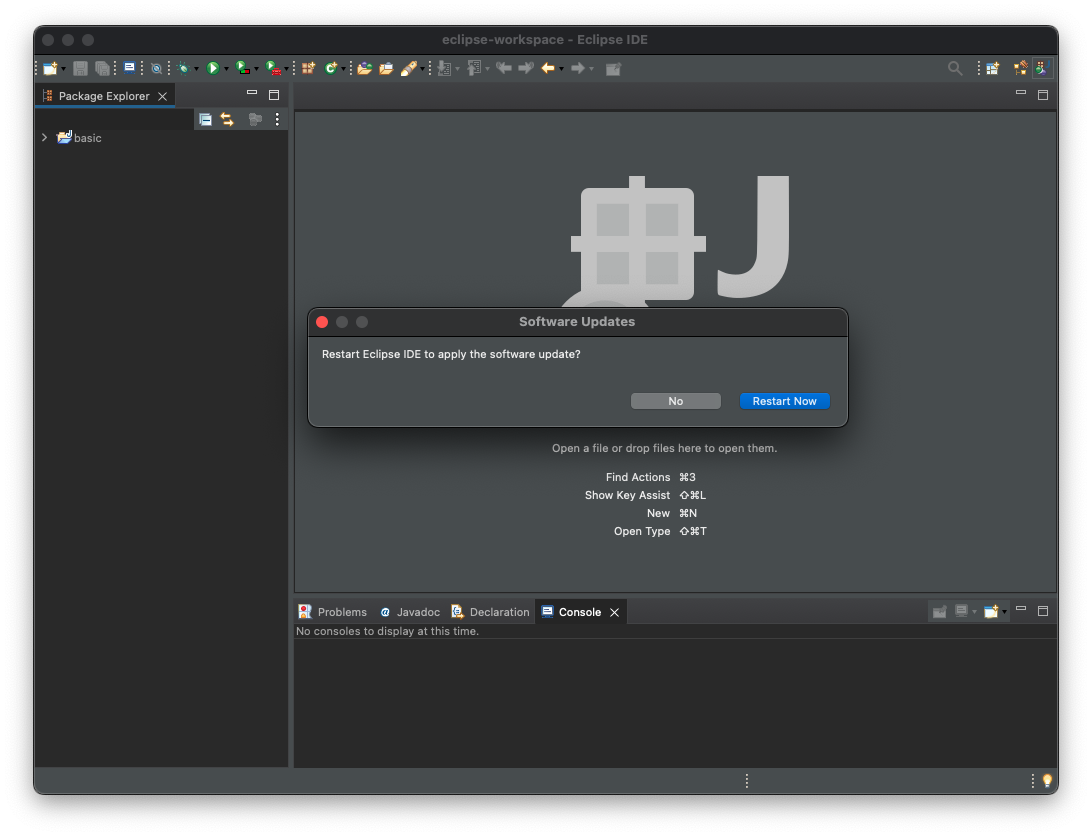Click the Pin Editor icon
Viewport: 1092px width, 836px height.
(613, 68)
